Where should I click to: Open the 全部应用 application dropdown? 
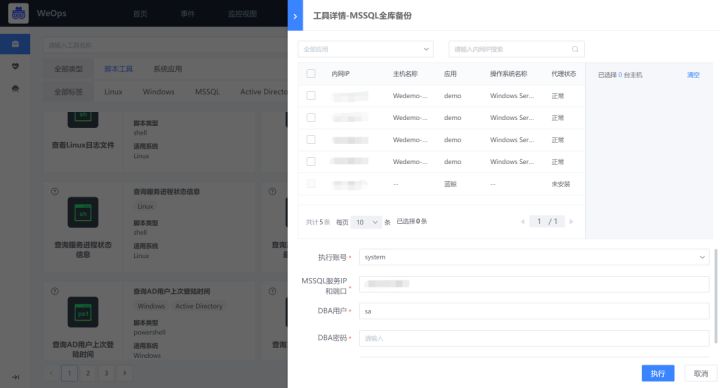tap(366, 49)
